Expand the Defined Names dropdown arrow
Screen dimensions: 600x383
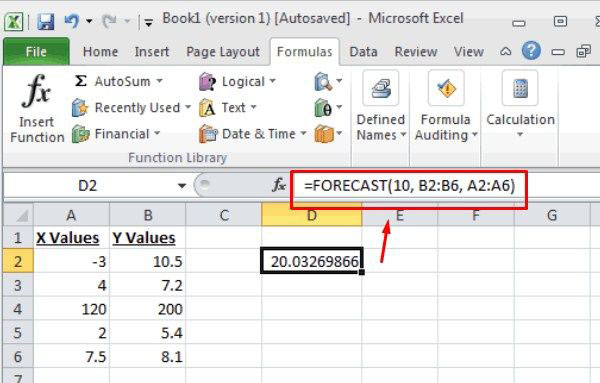403,135
